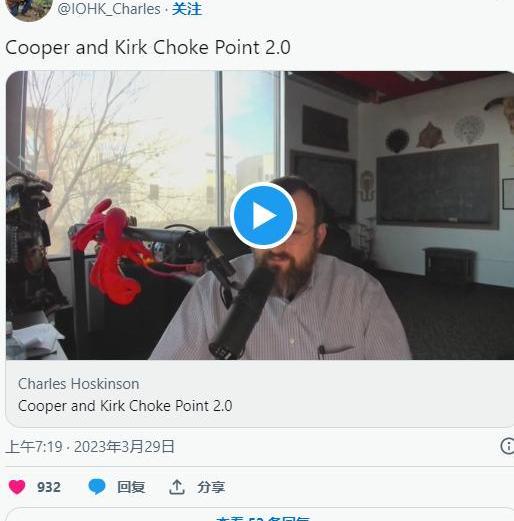Image resolution: width=514 pixels, height=521 pixels.
Task: Click the blue reply bubble icon
Action: (97, 487)
